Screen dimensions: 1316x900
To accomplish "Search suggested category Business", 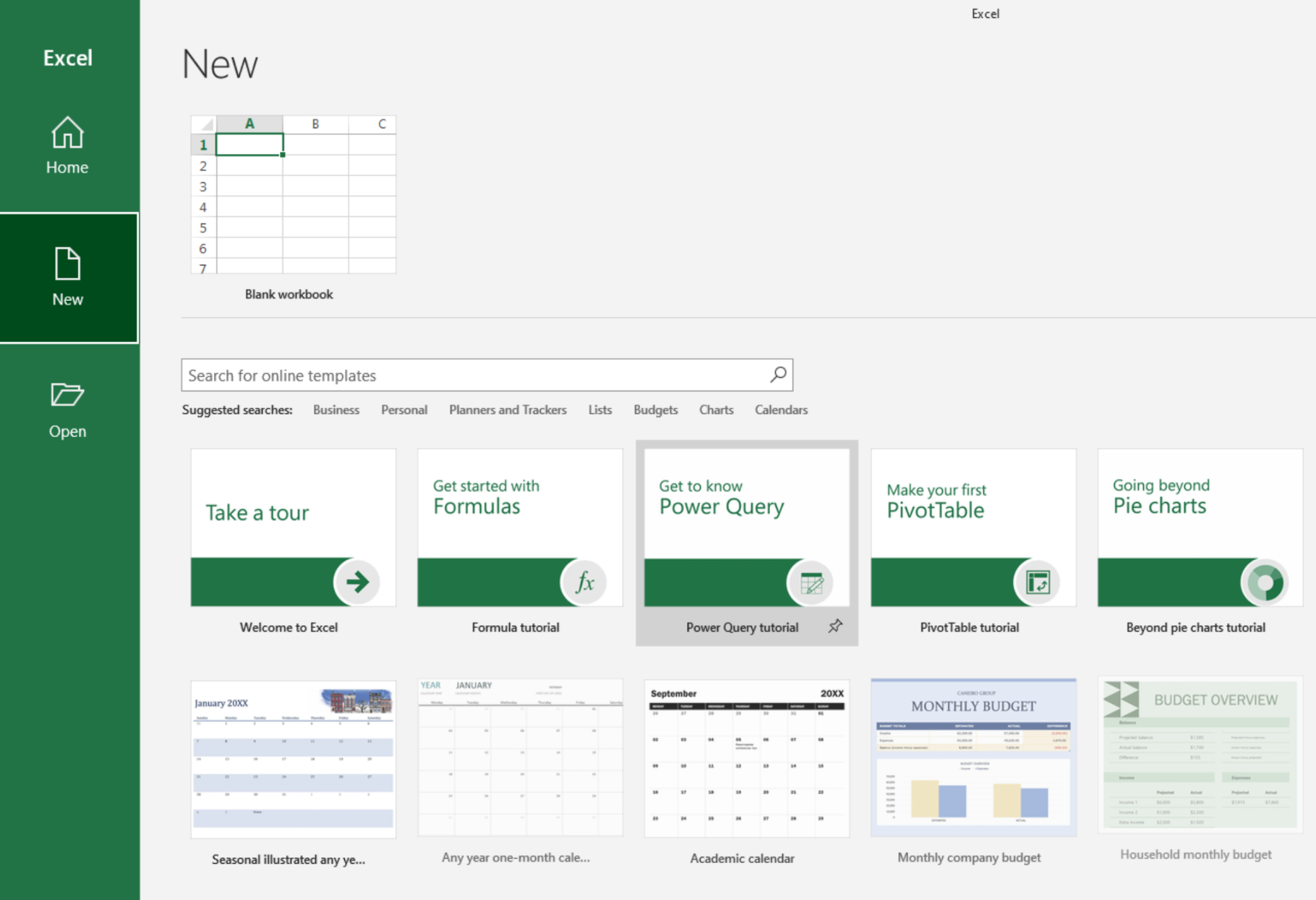I will [x=336, y=409].
